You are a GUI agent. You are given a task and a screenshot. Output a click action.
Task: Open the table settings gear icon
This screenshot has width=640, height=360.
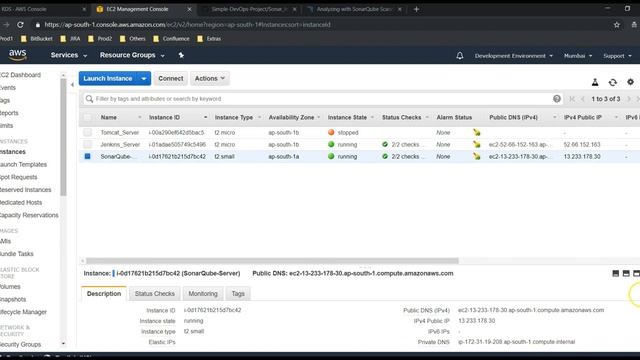(631, 82)
